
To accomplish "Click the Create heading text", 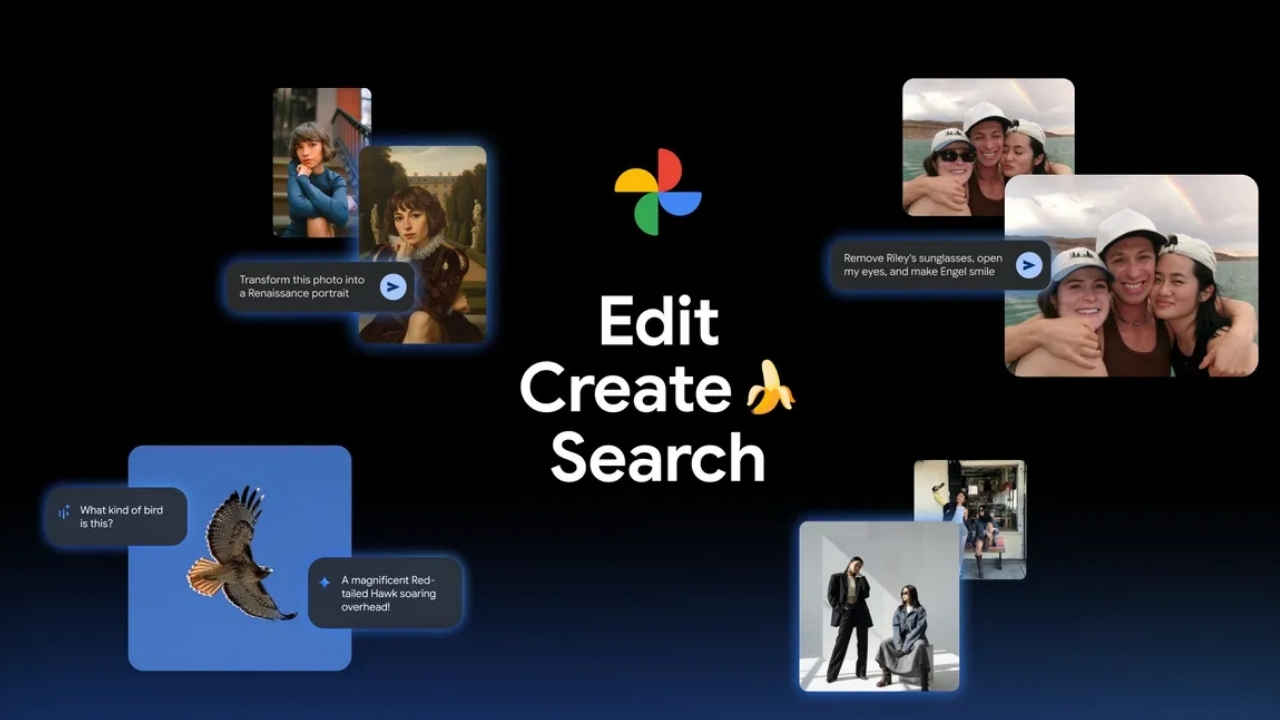I will [625, 390].
